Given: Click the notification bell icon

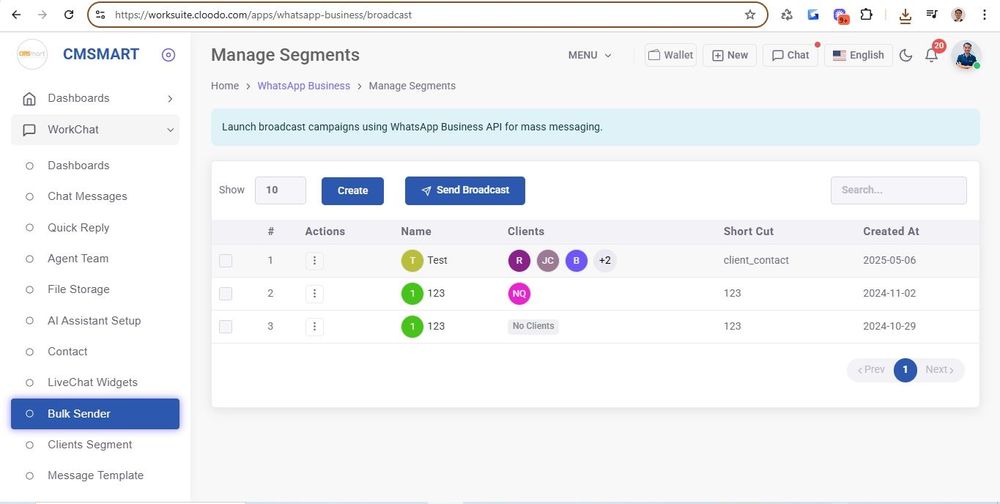Looking at the screenshot, I should click(x=931, y=56).
